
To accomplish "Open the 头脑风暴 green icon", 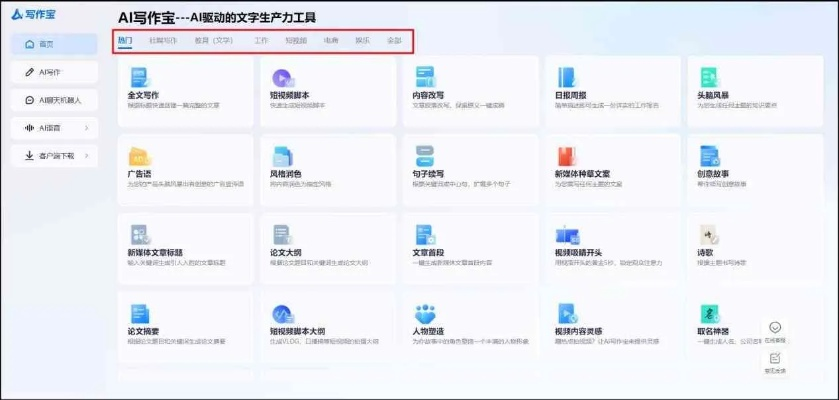I will [x=711, y=78].
